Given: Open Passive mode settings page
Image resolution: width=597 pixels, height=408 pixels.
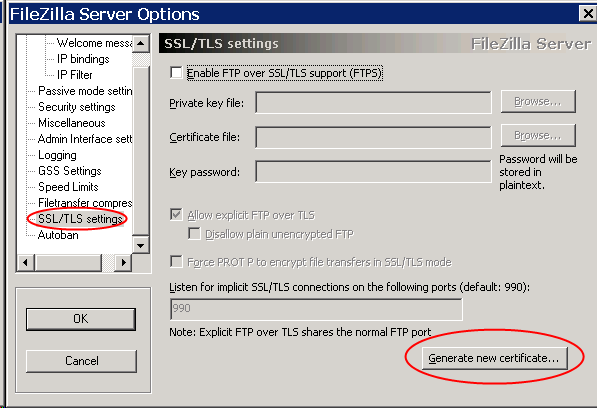Looking at the screenshot, I should point(85,91).
